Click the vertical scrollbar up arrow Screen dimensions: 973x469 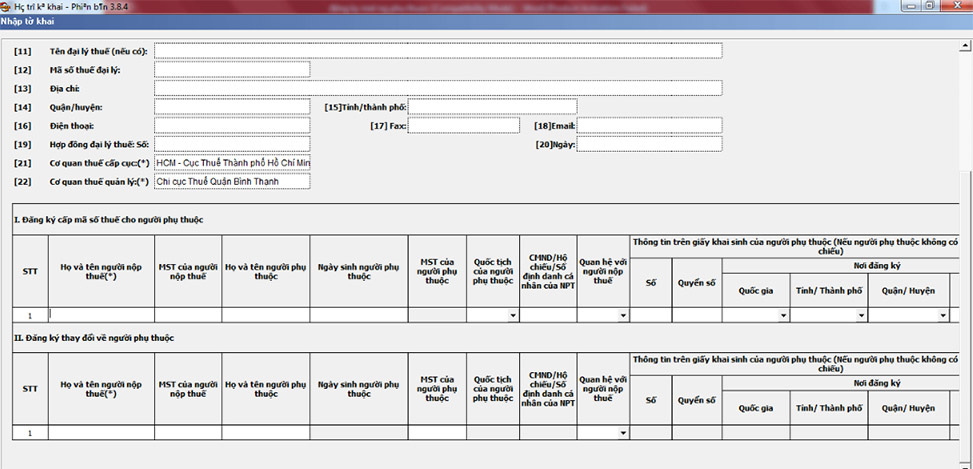coord(965,45)
